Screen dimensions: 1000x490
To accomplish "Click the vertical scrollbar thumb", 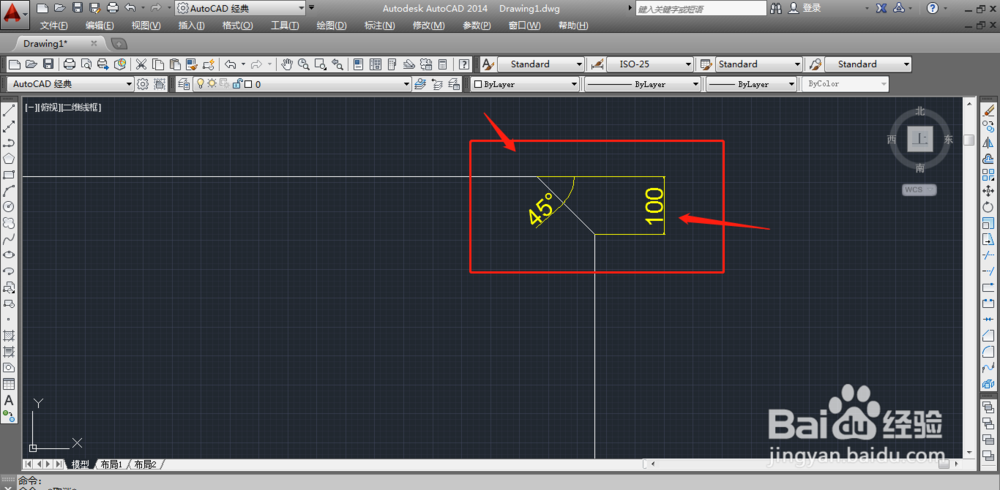I will coord(969,140).
